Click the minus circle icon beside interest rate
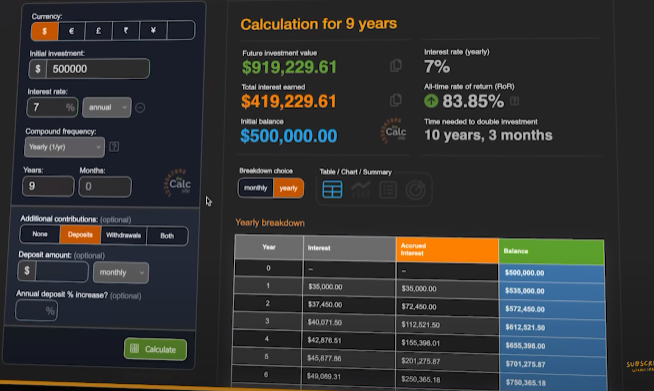This screenshot has width=654, height=391. click(140, 108)
